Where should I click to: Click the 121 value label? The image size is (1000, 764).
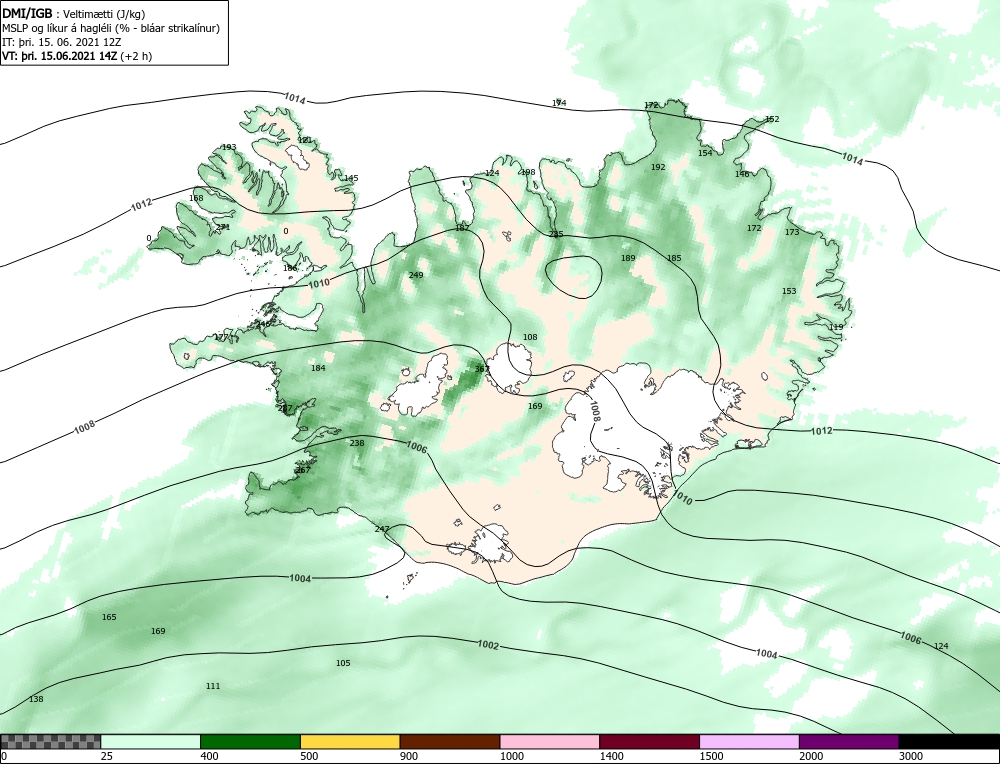(x=305, y=140)
